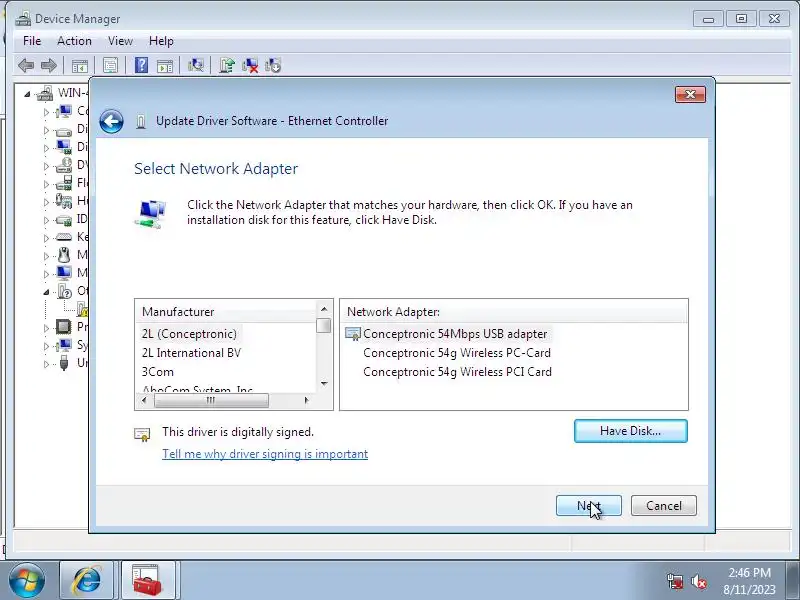Expand the System devices category triangle
800x600 pixels.
(x=46, y=346)
